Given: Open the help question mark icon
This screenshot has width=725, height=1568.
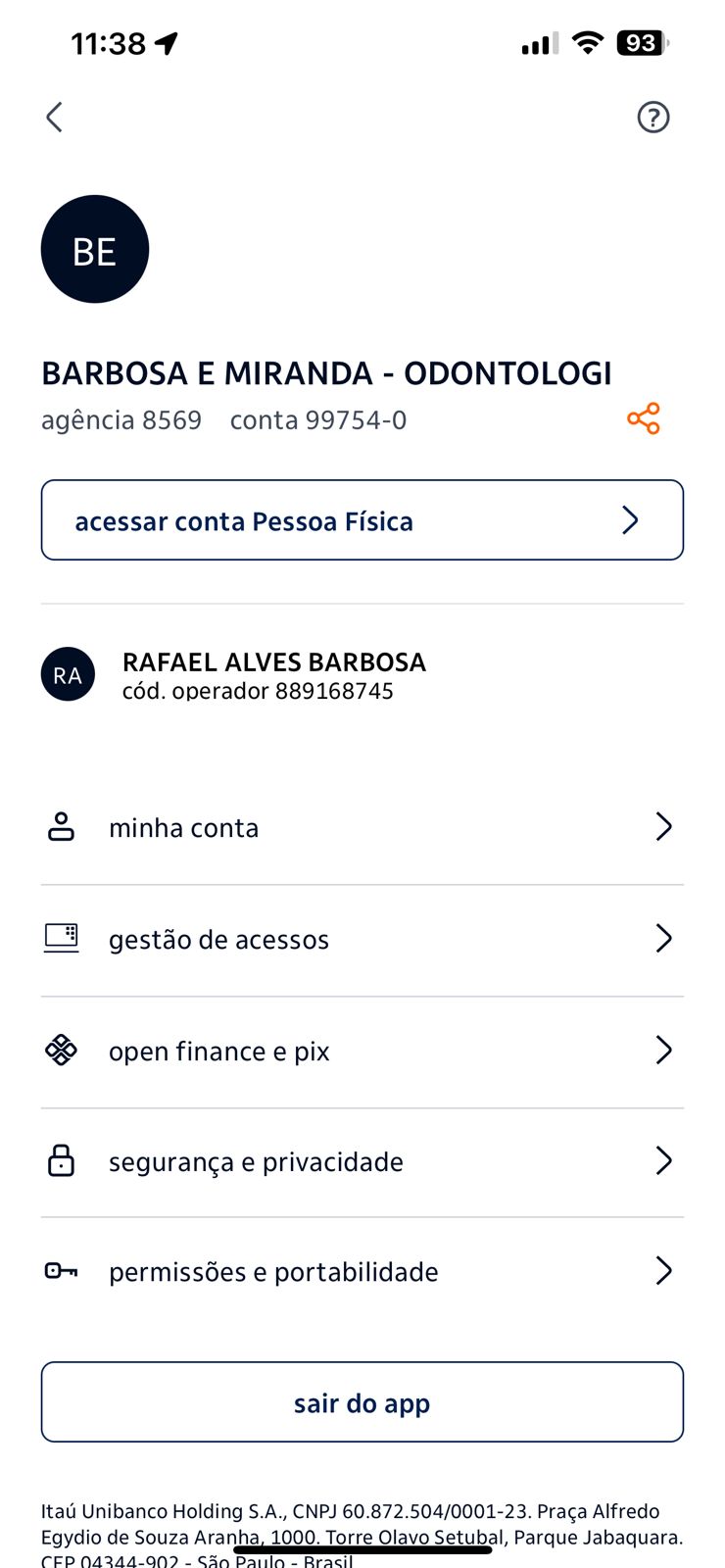Looking at the screenshot, I should click(x=652, y=118).
